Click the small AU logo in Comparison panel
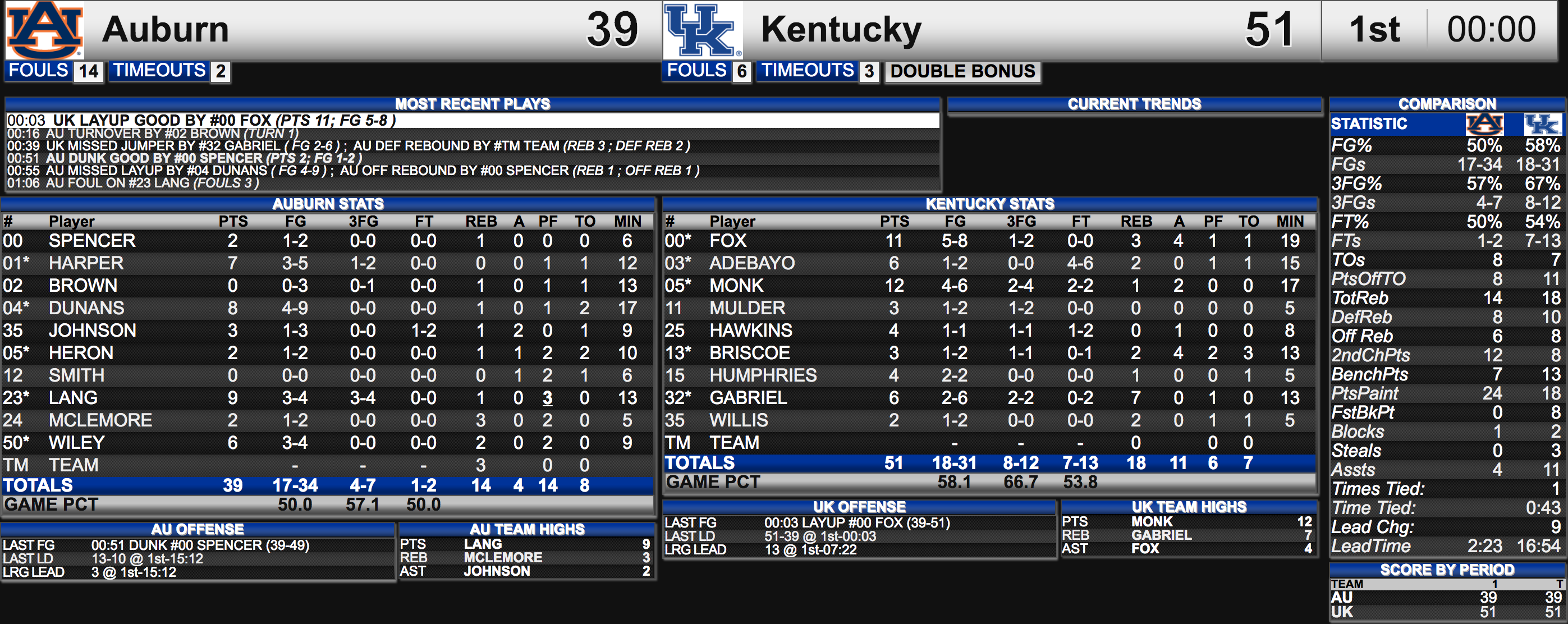 coord(1484,124)
